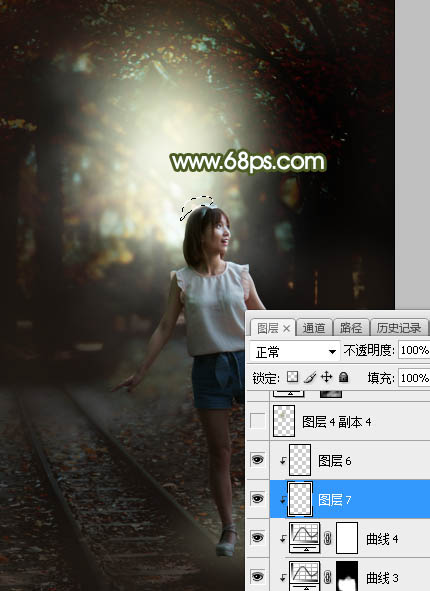Screen dimensions: 430x591
Task: Hide the 图层 6 layer
Action: pos(257,460)
